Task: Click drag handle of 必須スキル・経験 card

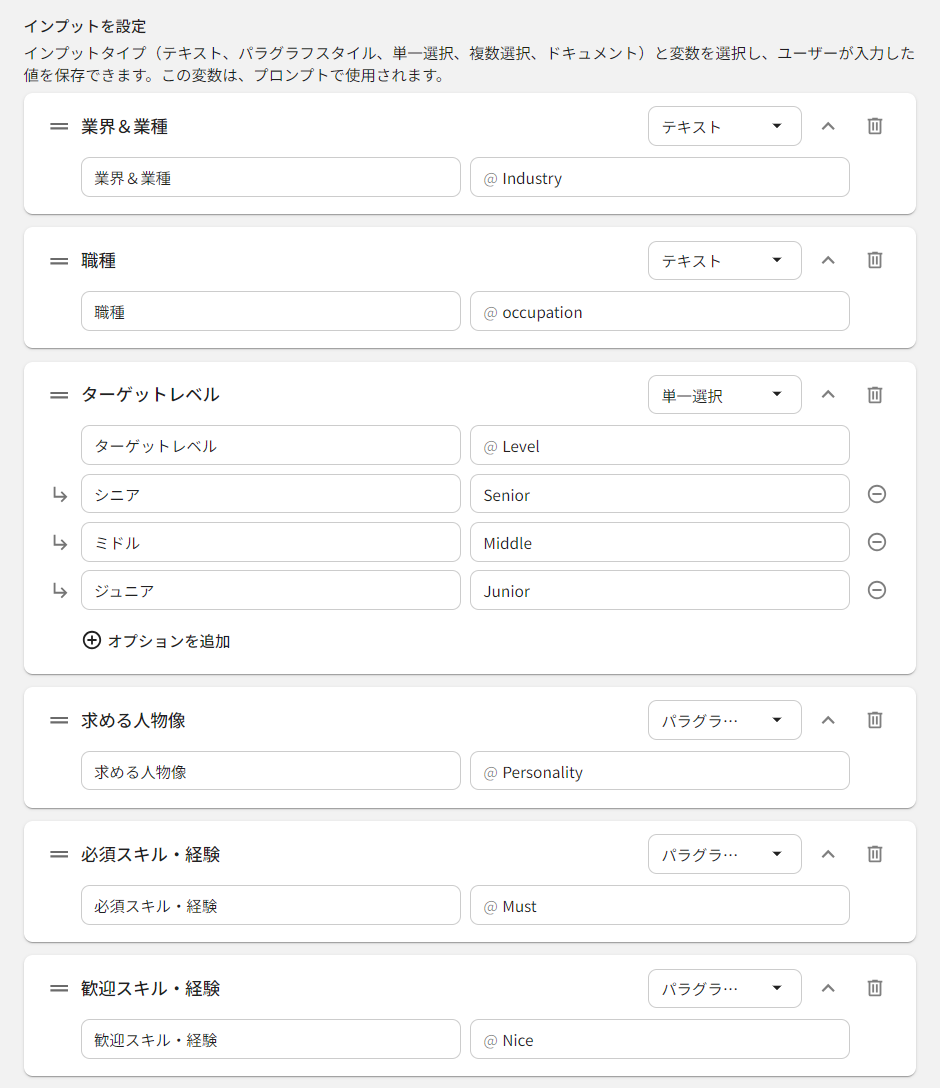Action: (x=59, y=854)
